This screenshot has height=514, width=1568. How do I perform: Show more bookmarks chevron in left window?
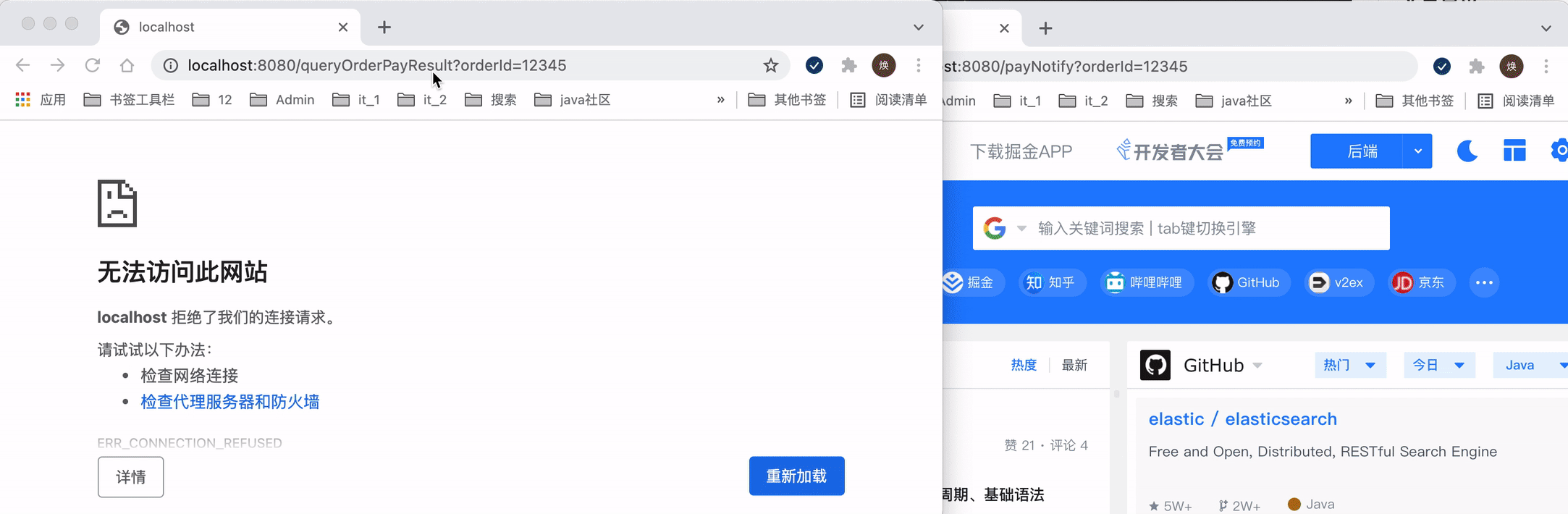click(720, 100)
